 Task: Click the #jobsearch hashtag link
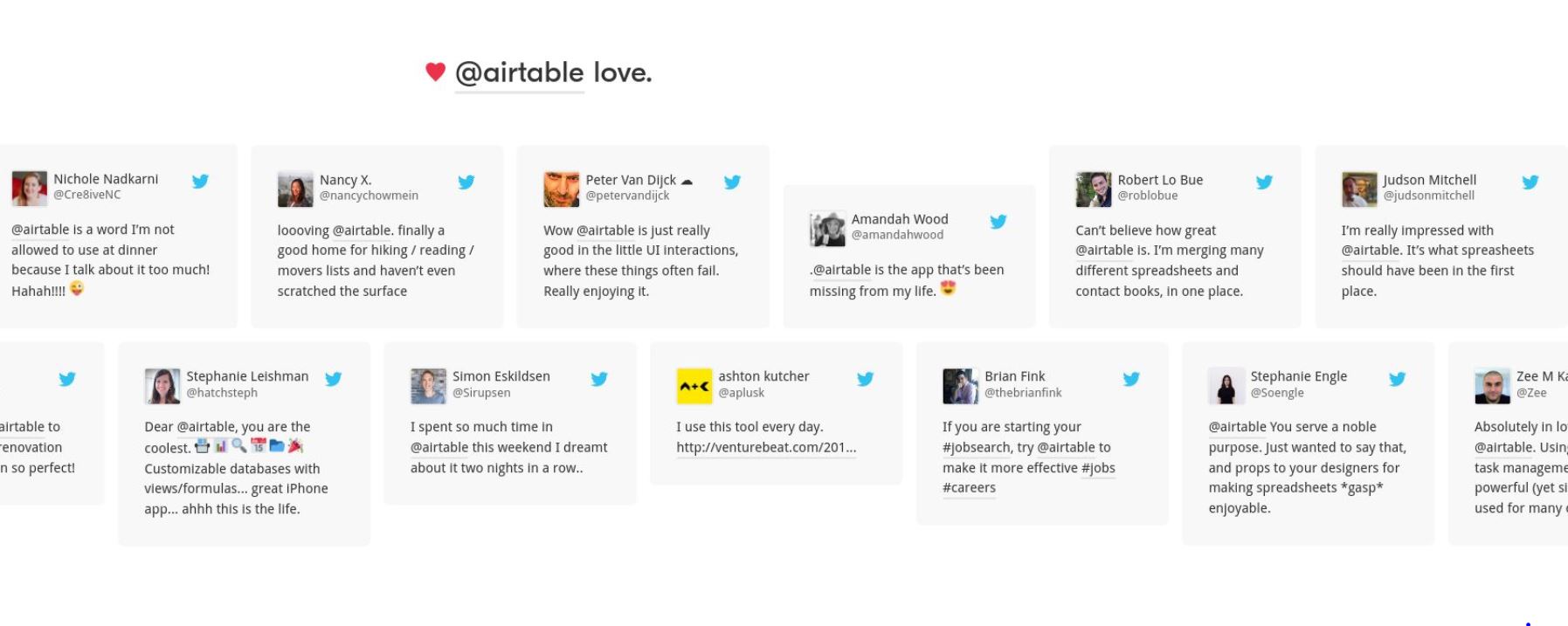[976, 448]
